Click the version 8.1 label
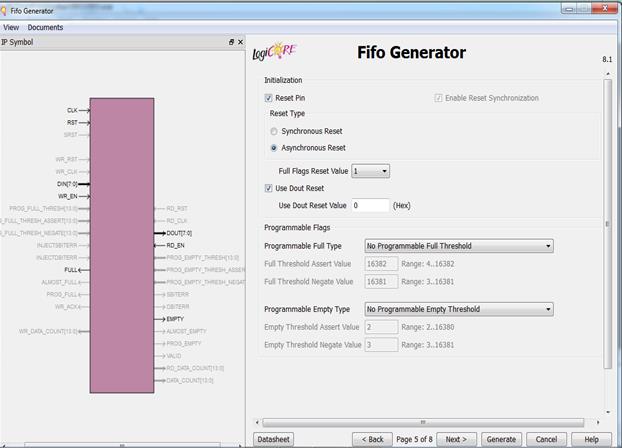 pyautogui.click(x=607, y=60)
